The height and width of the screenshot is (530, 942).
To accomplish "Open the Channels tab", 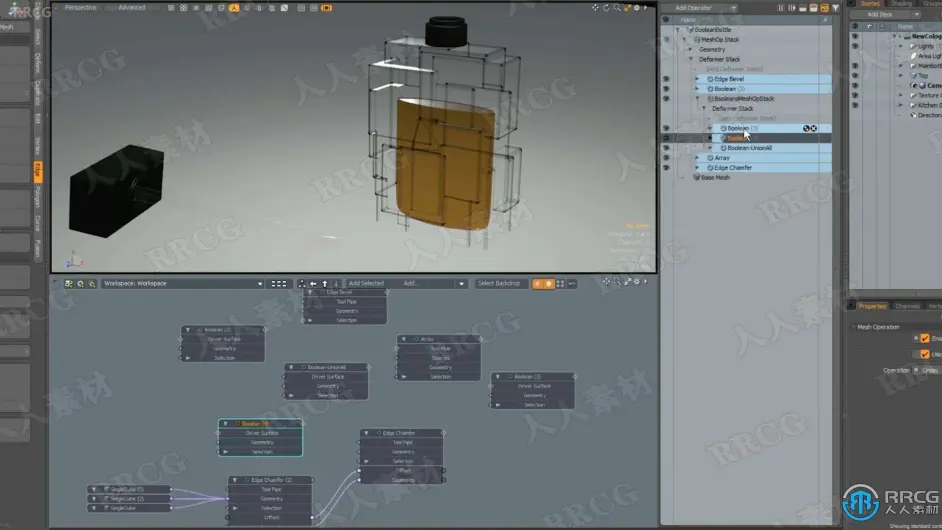I will click(x=907, y=306).
